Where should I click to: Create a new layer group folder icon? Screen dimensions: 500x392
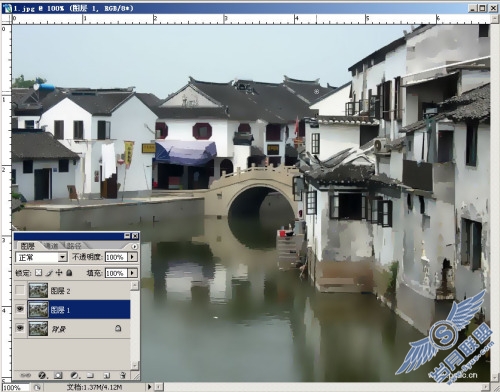[90, 375]
